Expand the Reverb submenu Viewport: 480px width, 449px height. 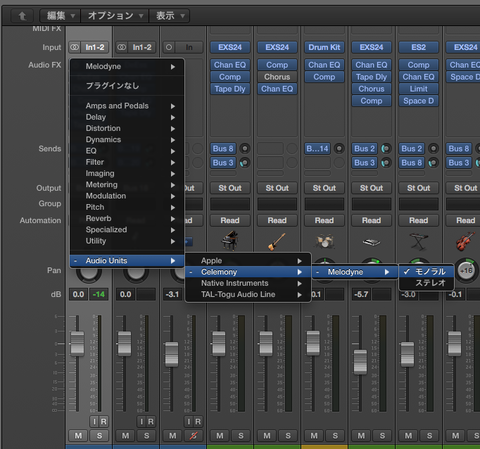point(127,218)
